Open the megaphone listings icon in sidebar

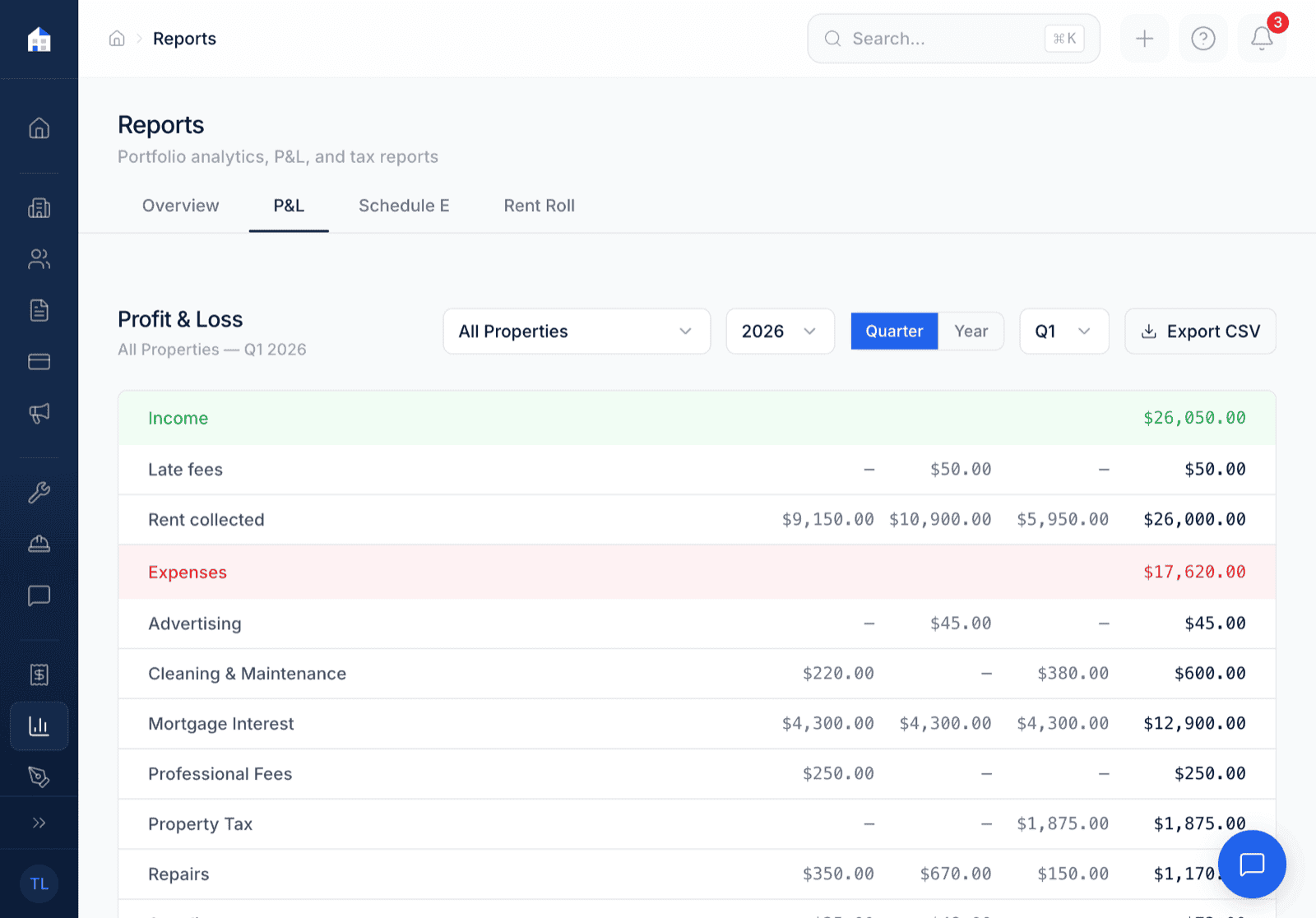click(x=39, y=412)
